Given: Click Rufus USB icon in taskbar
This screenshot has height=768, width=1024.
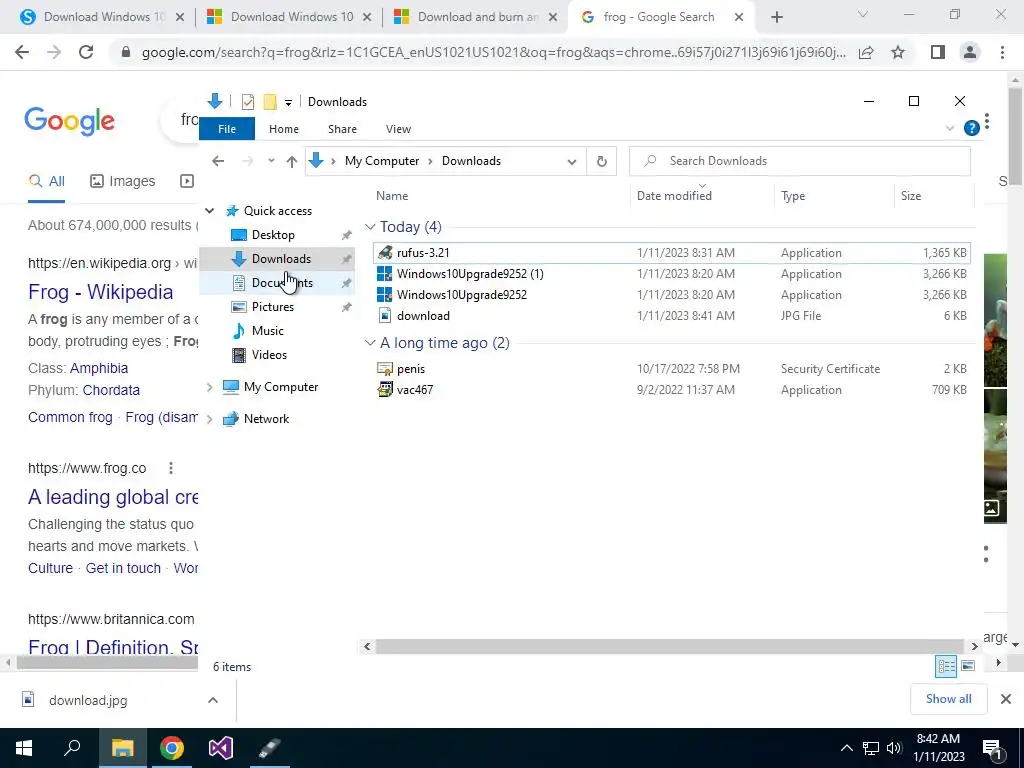Looking at the screenshot, I should tap(270, 748).
